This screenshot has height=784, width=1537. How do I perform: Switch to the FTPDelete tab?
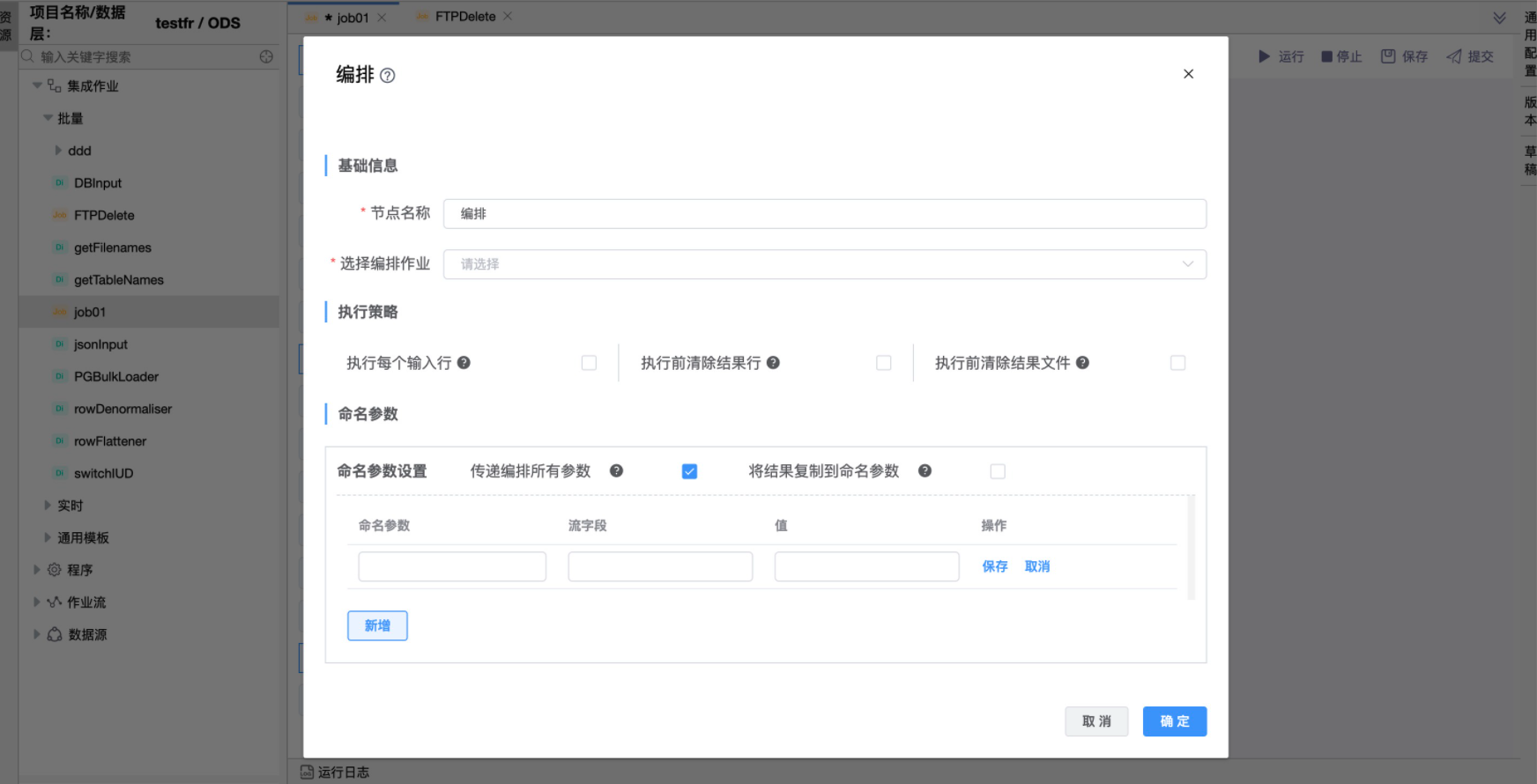(464, 17)
